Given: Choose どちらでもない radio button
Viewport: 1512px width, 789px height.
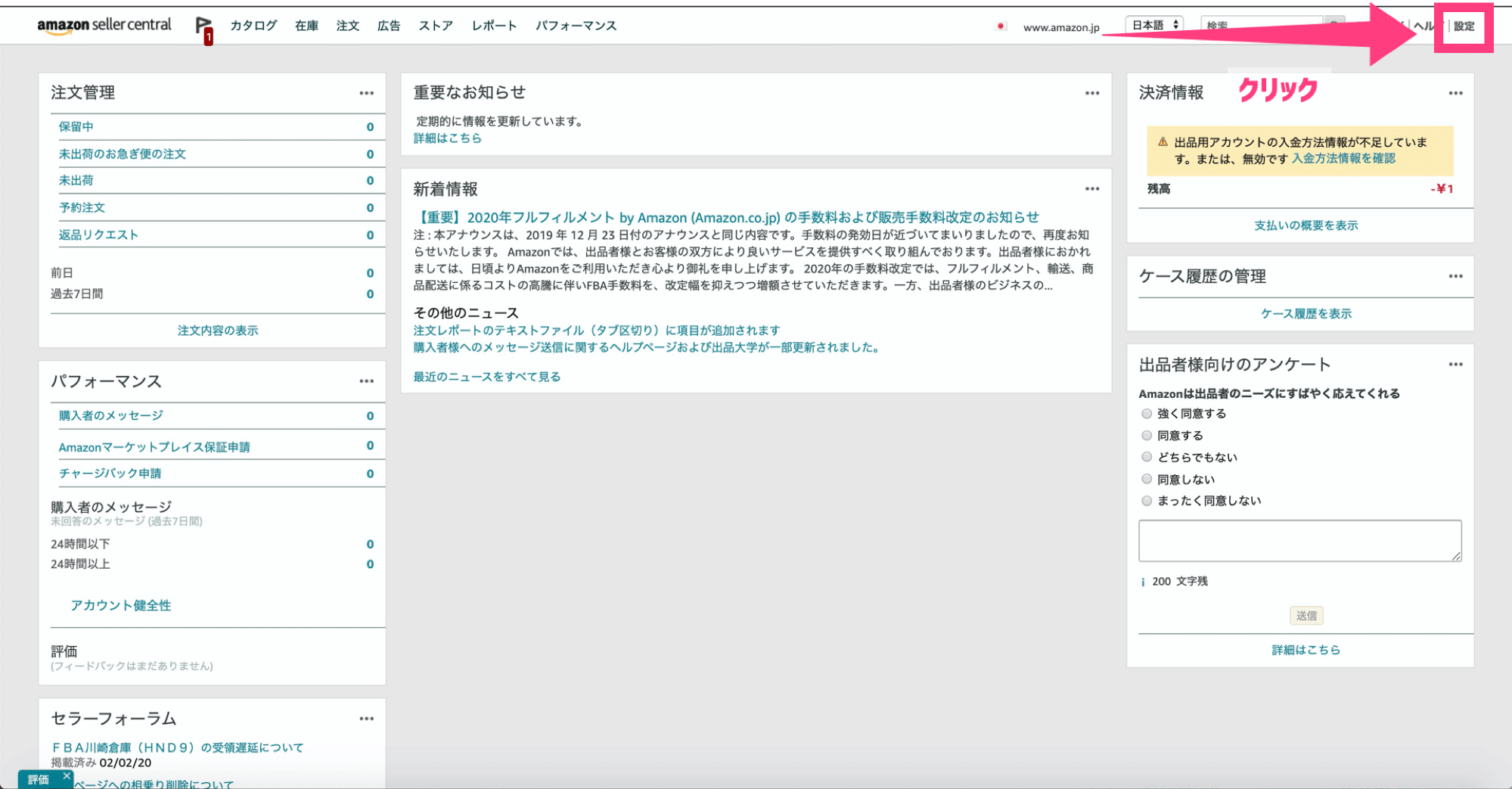Looking at the screenshot, I should 1147,457.
